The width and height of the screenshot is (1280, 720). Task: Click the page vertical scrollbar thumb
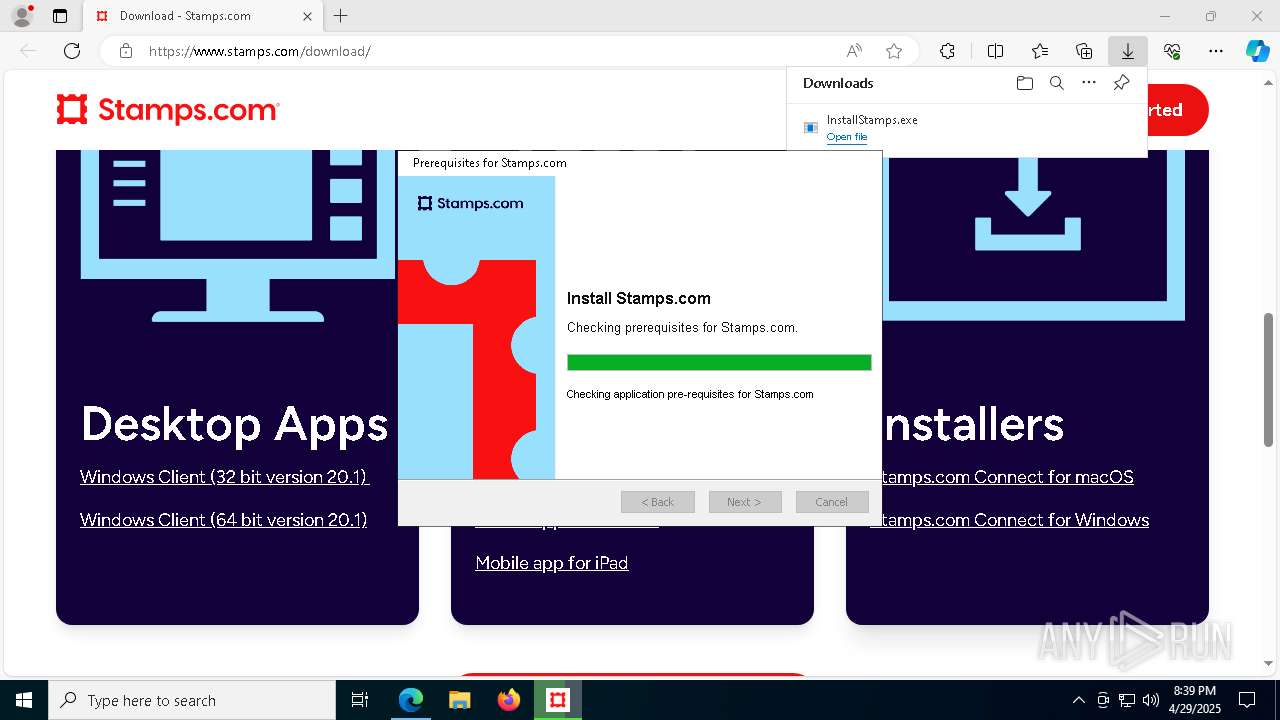tap(1269, 380)
